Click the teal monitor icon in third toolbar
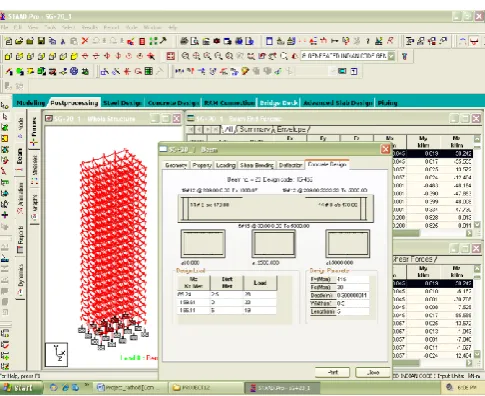Screen dimensions: 485x396 (342, 71)
